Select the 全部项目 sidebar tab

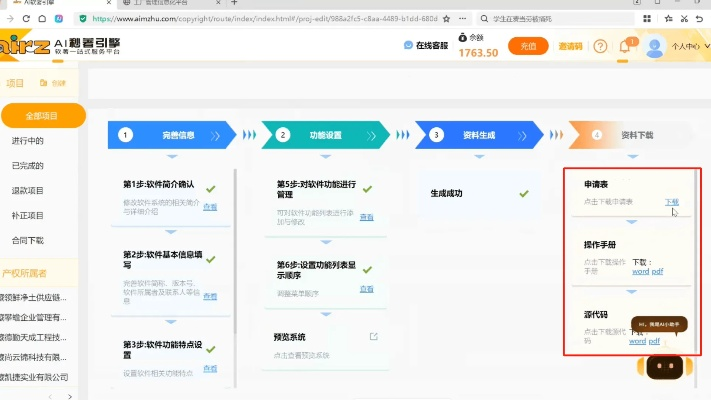click(x=42, y=116)
